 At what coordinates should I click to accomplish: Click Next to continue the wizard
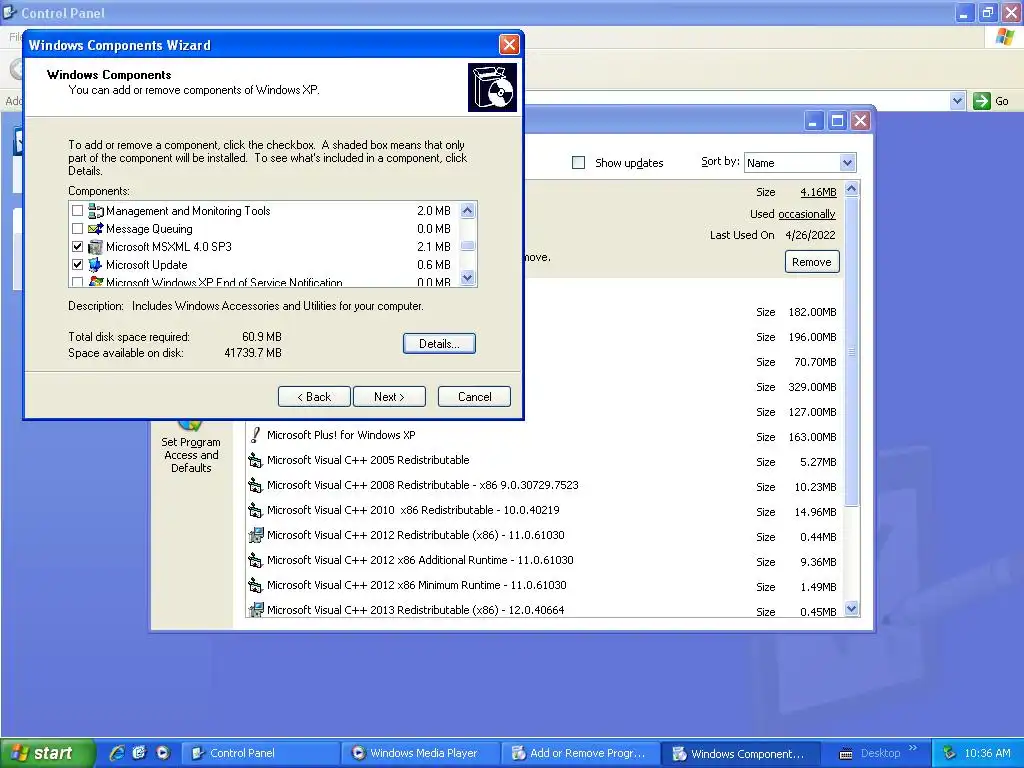pos(389,396)
